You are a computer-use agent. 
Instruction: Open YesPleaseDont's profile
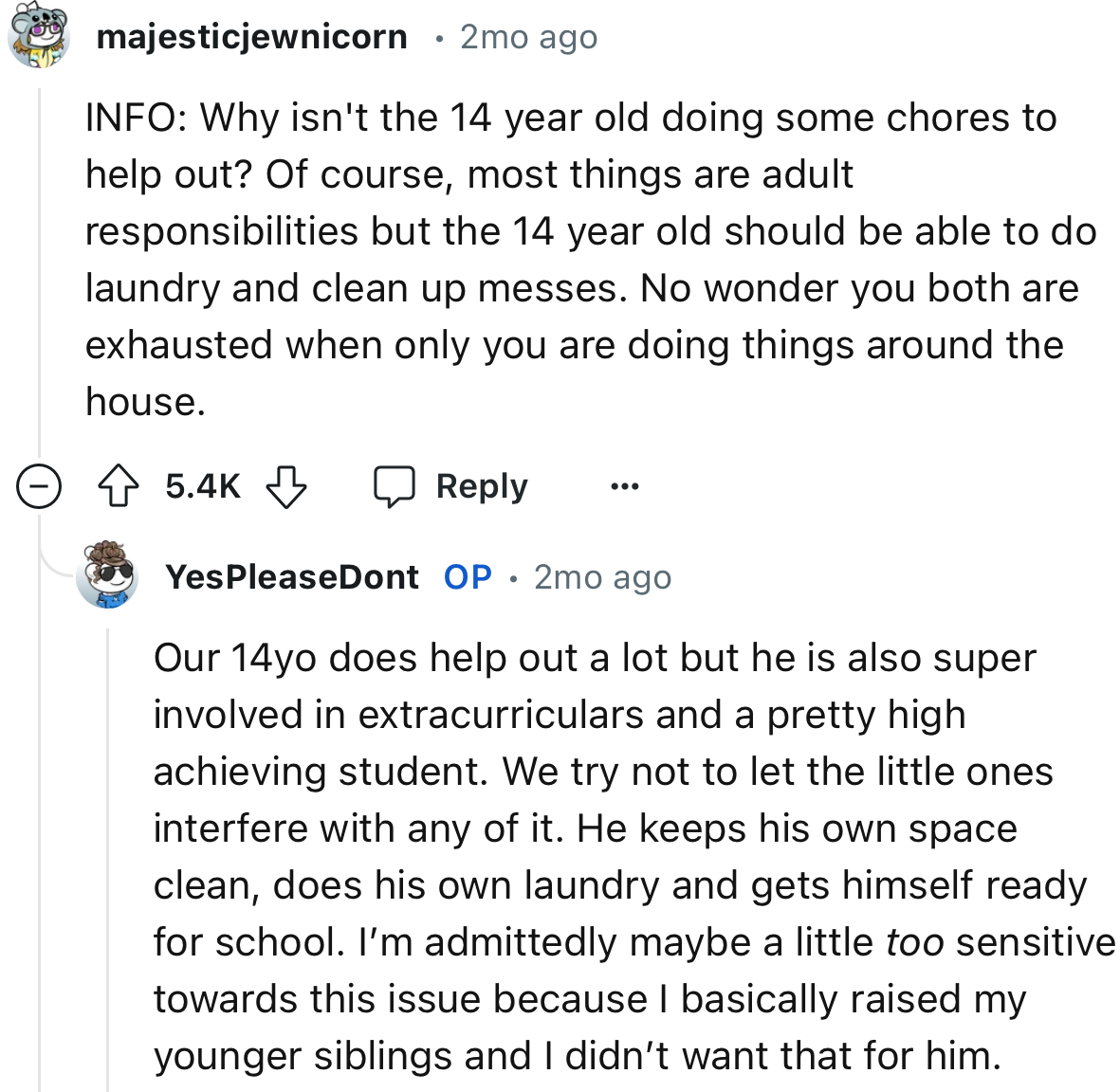(291, 576)
